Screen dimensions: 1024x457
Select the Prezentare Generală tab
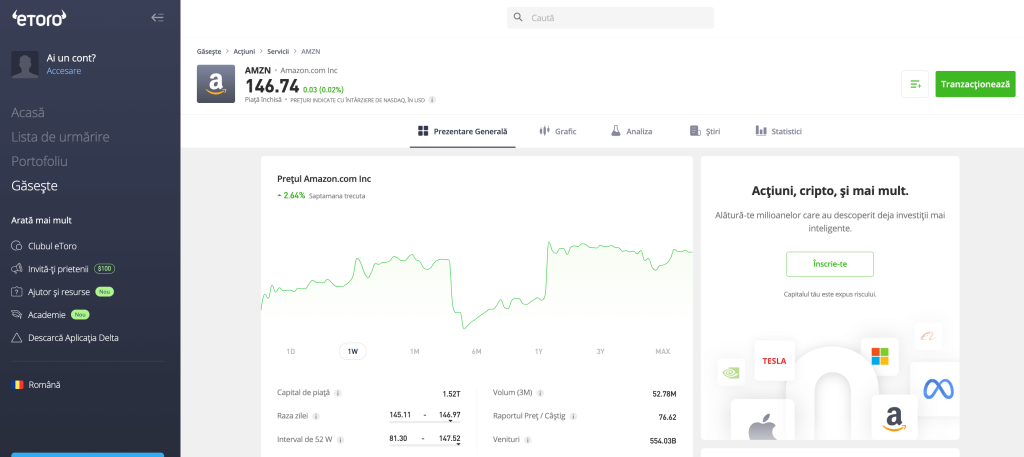coord(462,131)
